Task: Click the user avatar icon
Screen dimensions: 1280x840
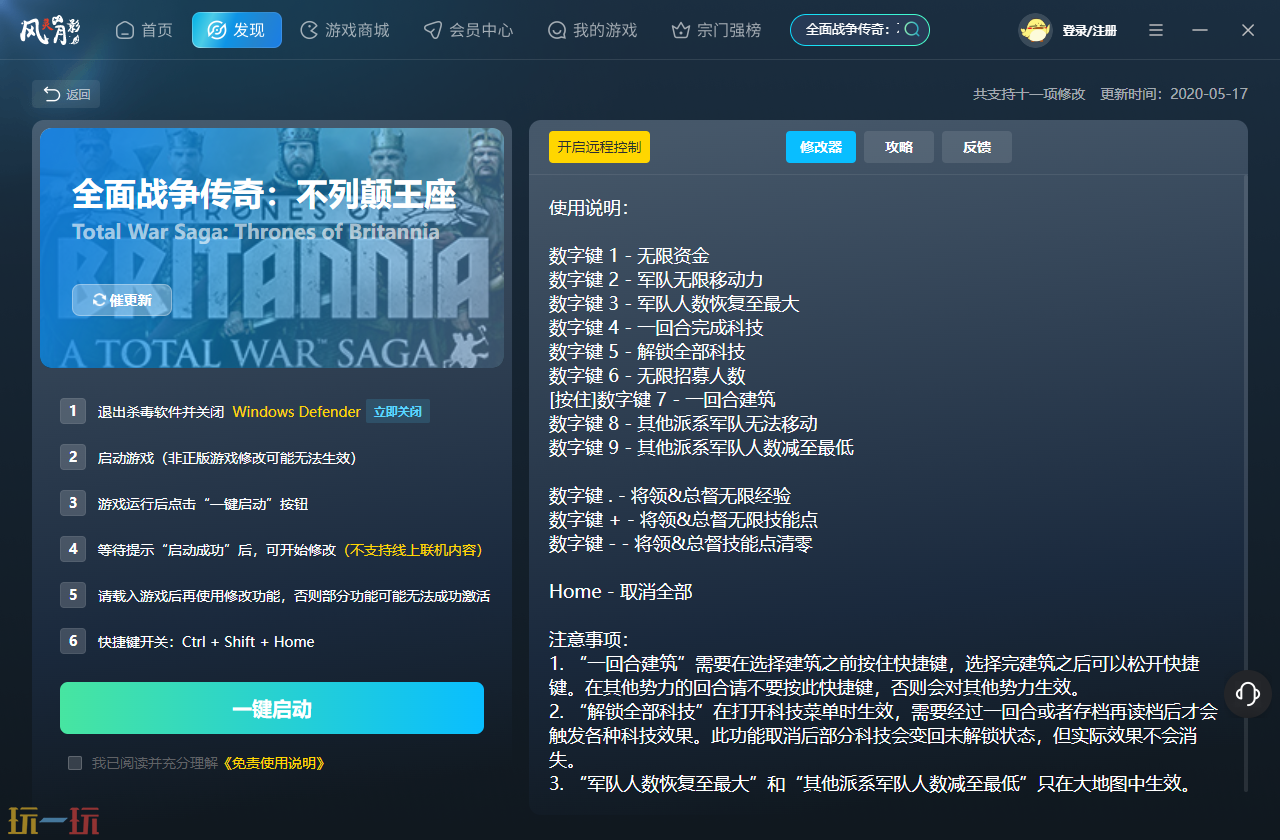Action: [1036, 30]
